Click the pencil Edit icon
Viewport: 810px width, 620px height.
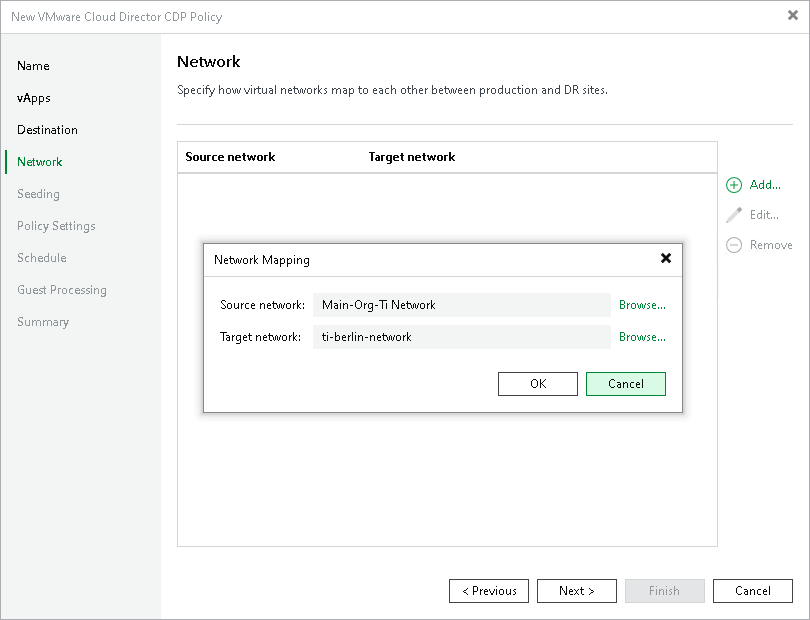click(x=734, y=215)
